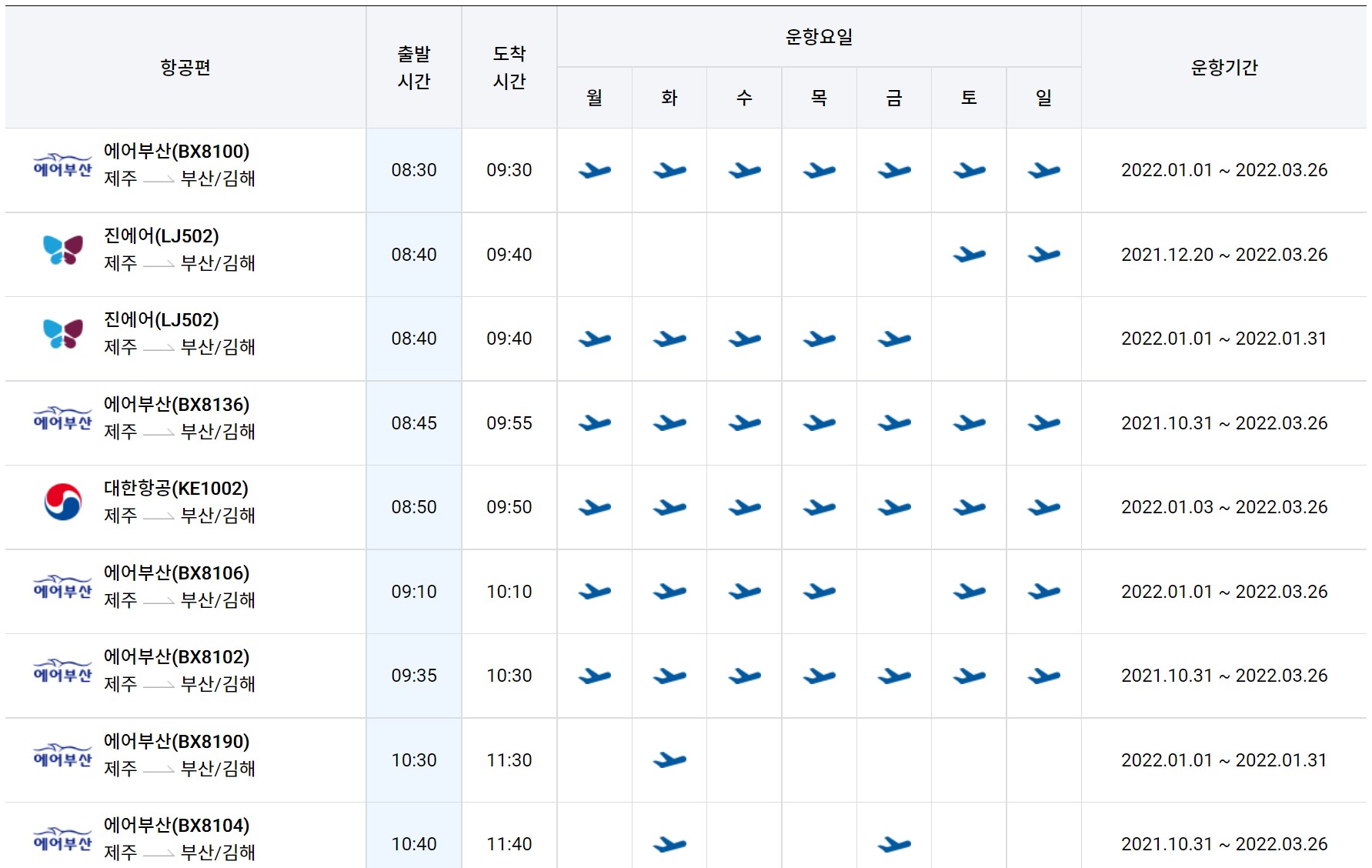Image resolution: width=1372 pixels, height=868 pixels.
Task: Click the Air Busan logo in BX8136 row
Action: [x=62, y=418]
